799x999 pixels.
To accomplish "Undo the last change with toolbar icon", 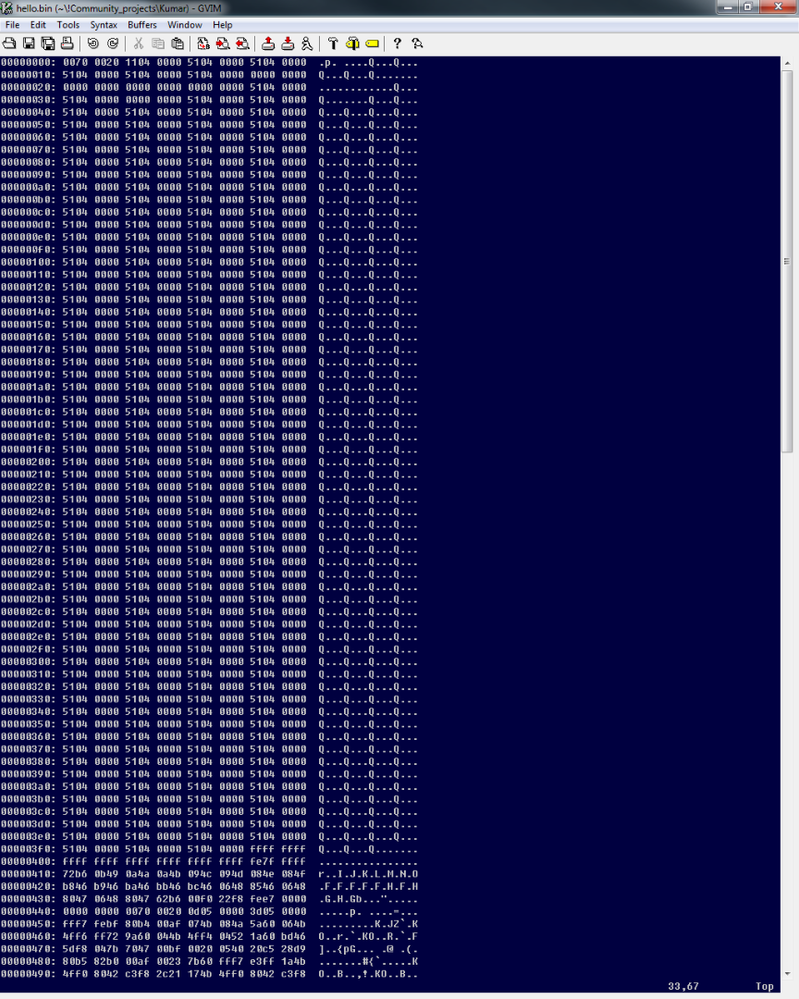I will click(x=93, y=43).
